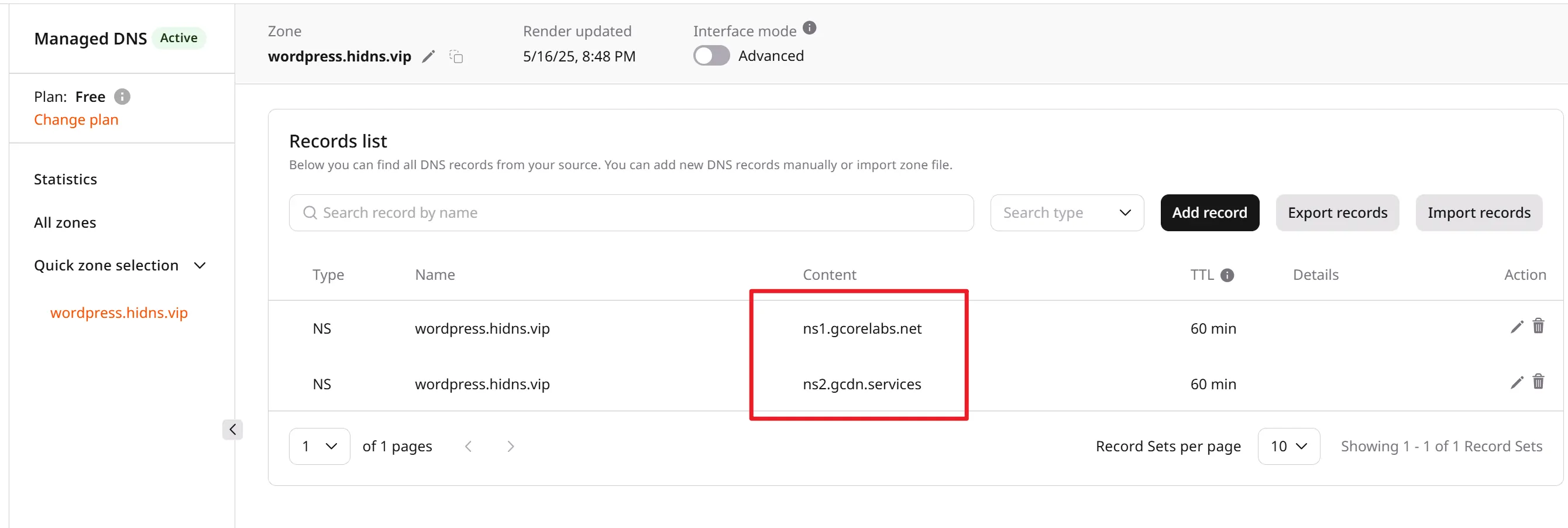Open page number dropdown
1568x528 pixels.
(x=319, y=447)
